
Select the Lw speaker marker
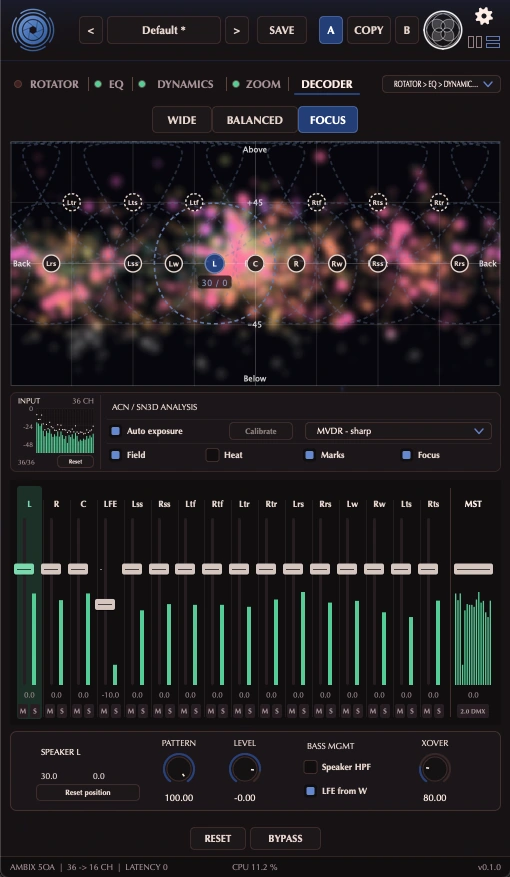173,263
